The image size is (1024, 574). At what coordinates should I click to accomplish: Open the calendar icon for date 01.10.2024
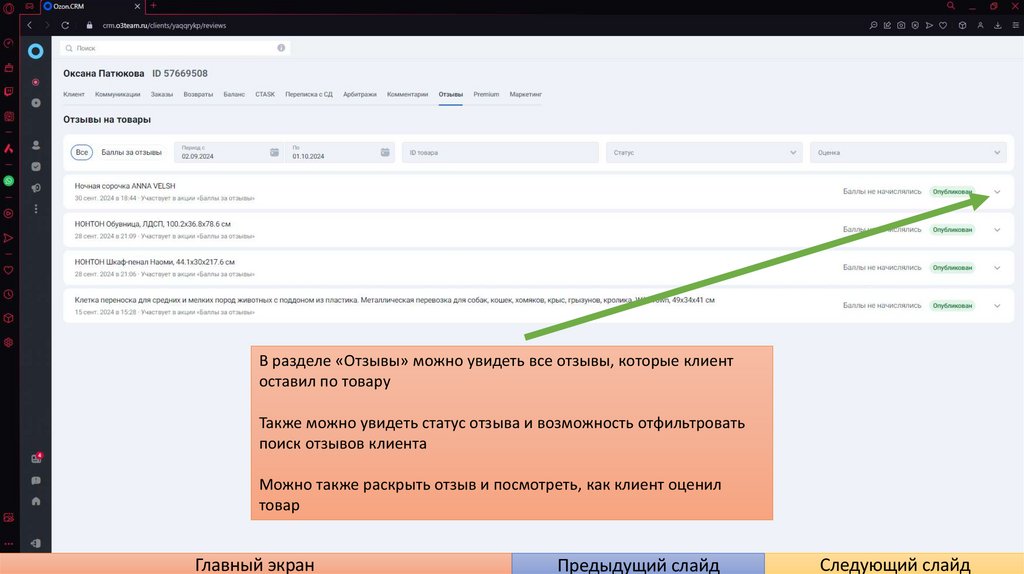coord(385,152)
